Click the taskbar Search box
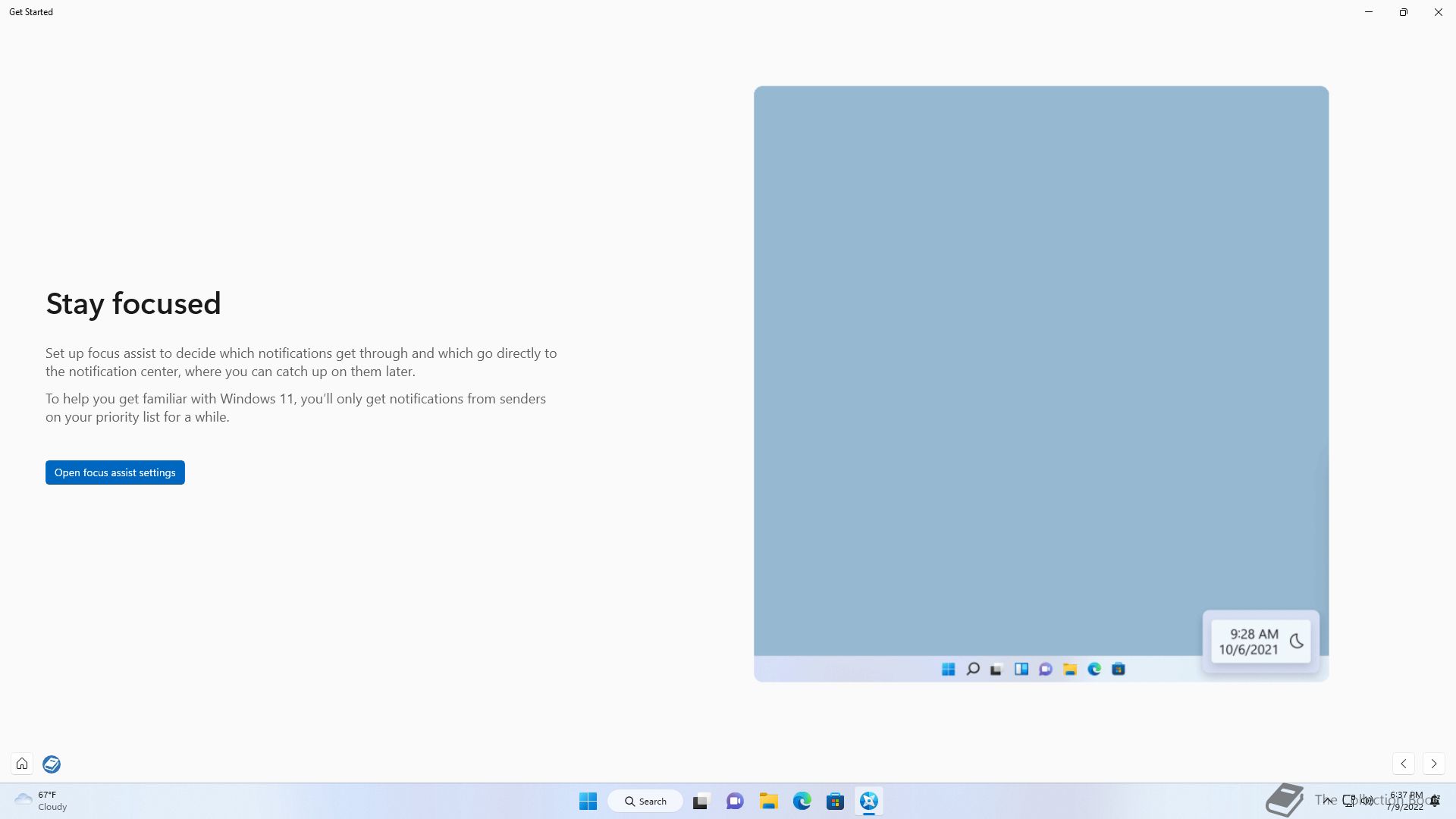This screenshot has height=819, width=1456. (645, 801)
